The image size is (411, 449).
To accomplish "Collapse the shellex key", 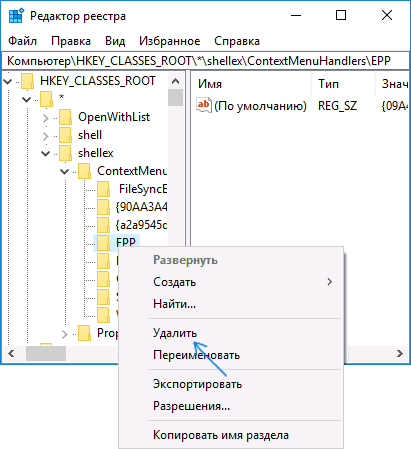I will pyautogui.click(x=46, y=154).
